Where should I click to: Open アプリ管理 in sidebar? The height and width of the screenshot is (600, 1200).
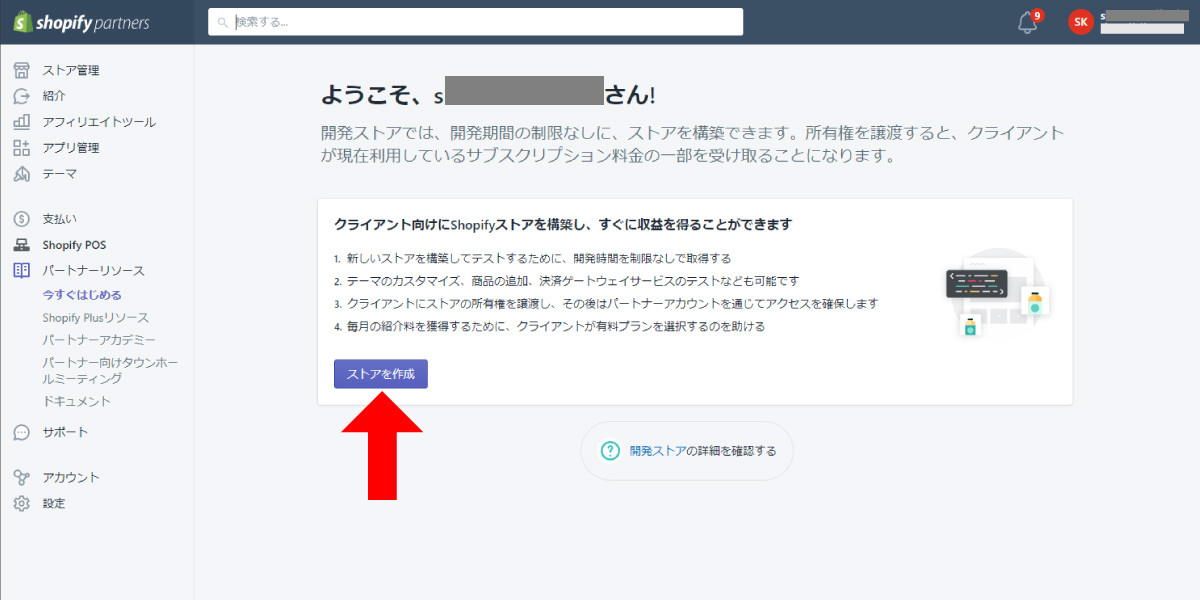(x=71, y=148)
